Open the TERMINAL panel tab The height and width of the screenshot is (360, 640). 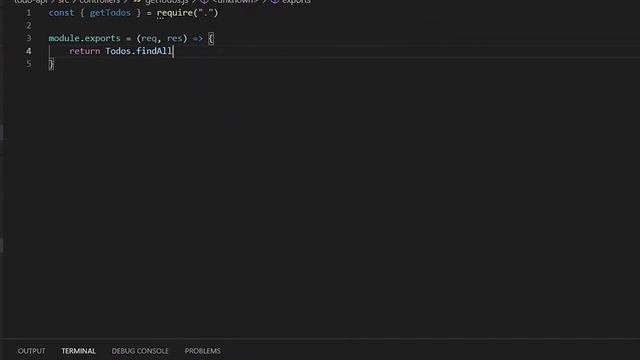tap(78, 351)
